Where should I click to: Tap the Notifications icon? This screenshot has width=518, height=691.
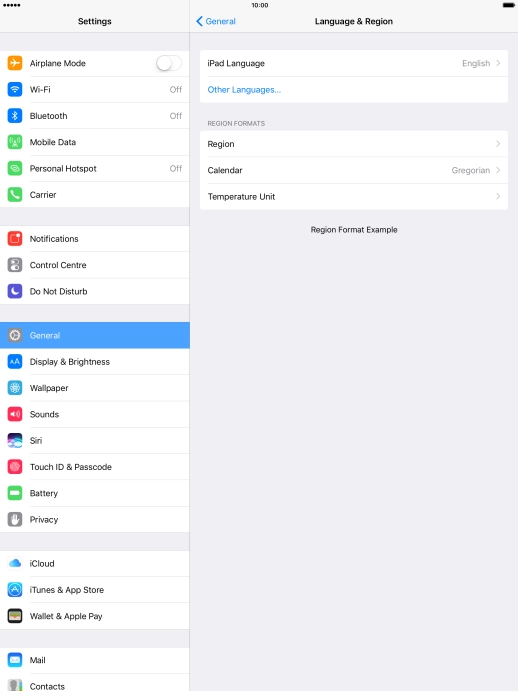(x=15, y=239)
